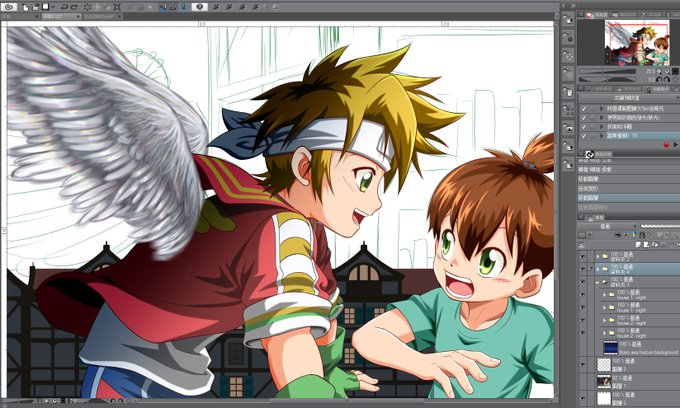Click the 92% opacity layer thumbnail
Viewport: 680px width, 408px height.
(604, 382)
